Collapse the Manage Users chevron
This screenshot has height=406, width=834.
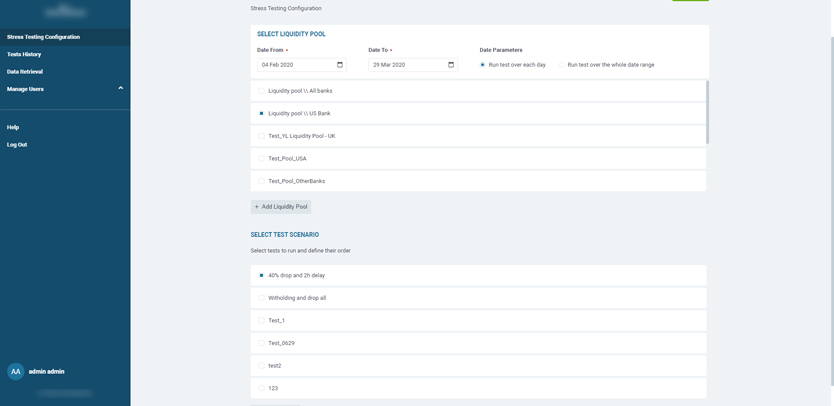(x=121, y=89)
